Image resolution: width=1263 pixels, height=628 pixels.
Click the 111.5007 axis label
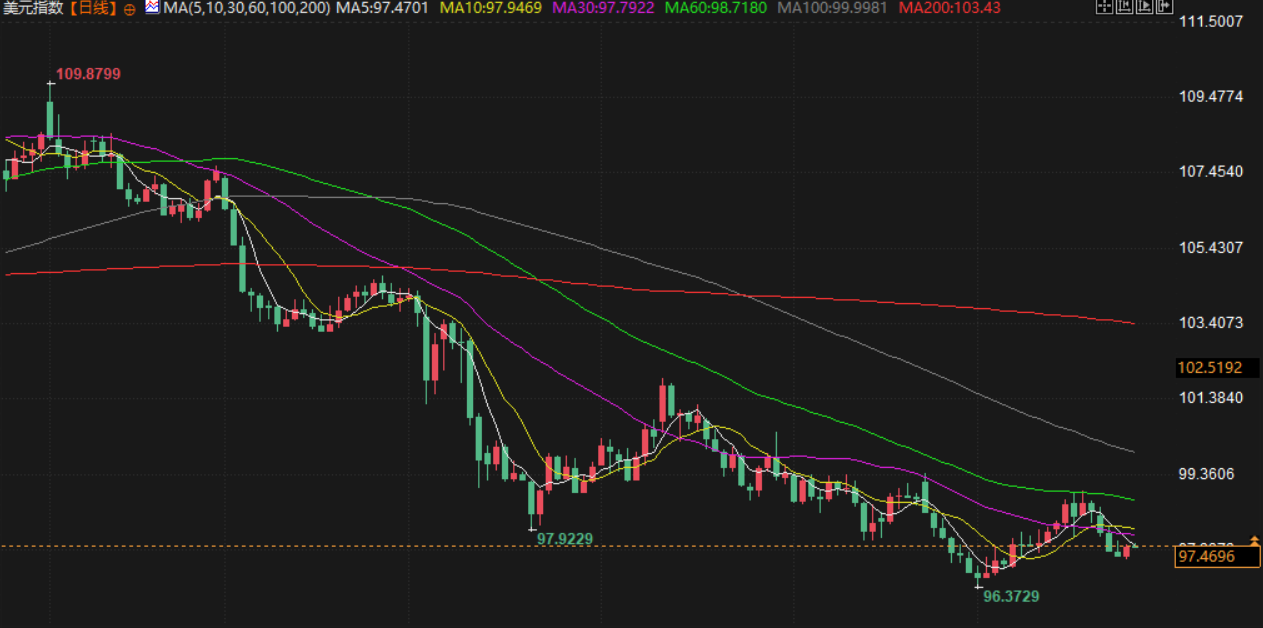1211,21
